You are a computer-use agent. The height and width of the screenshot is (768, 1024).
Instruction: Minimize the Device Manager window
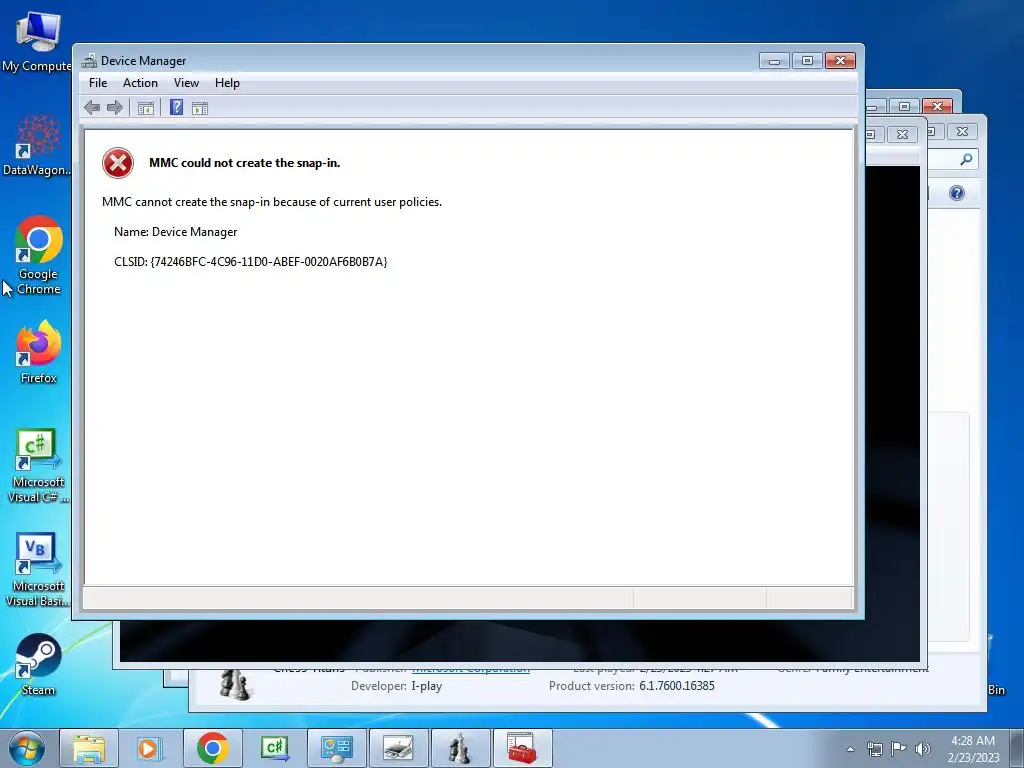[775, 61]
